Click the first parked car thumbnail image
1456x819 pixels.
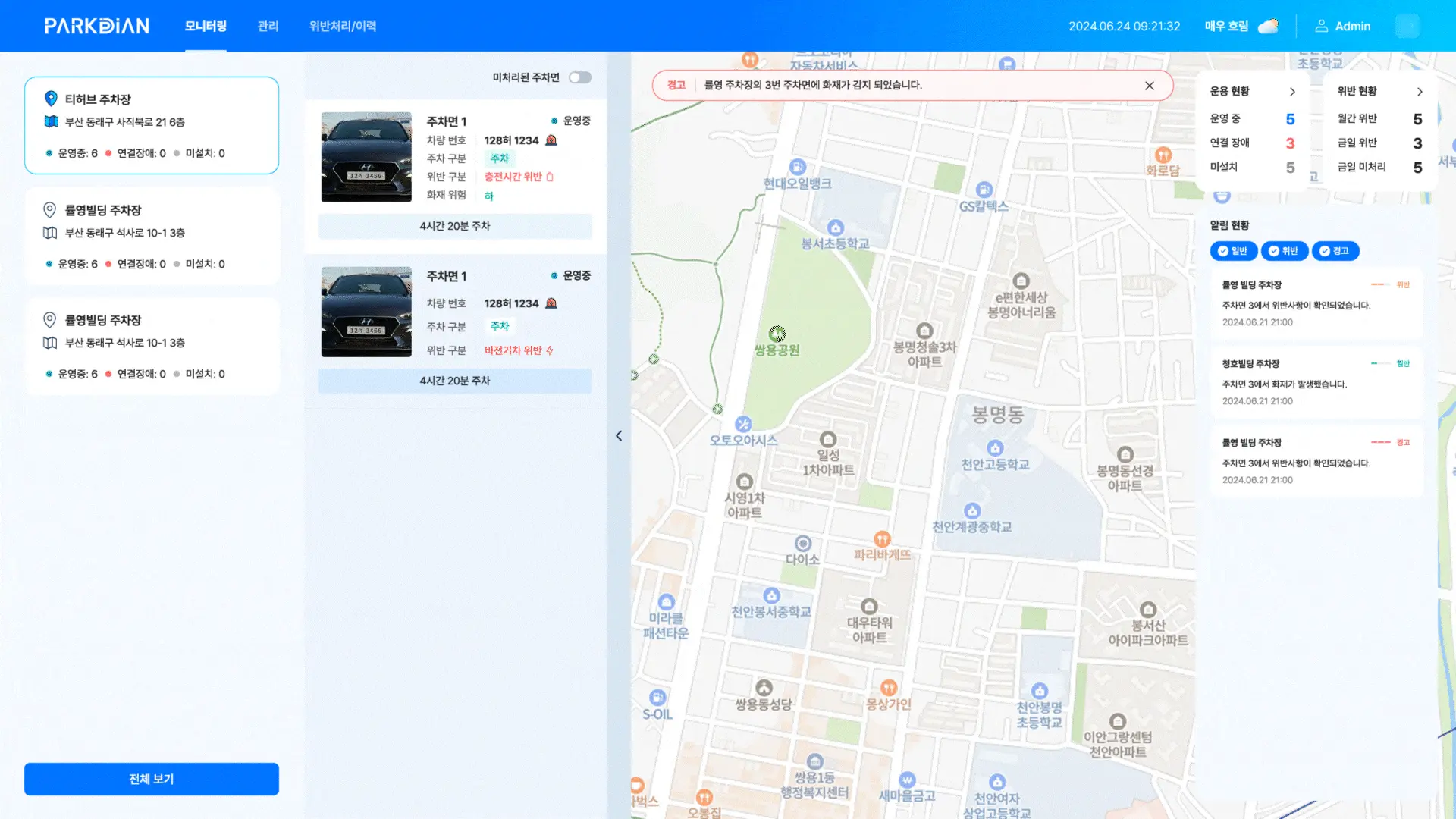point(366,157)
